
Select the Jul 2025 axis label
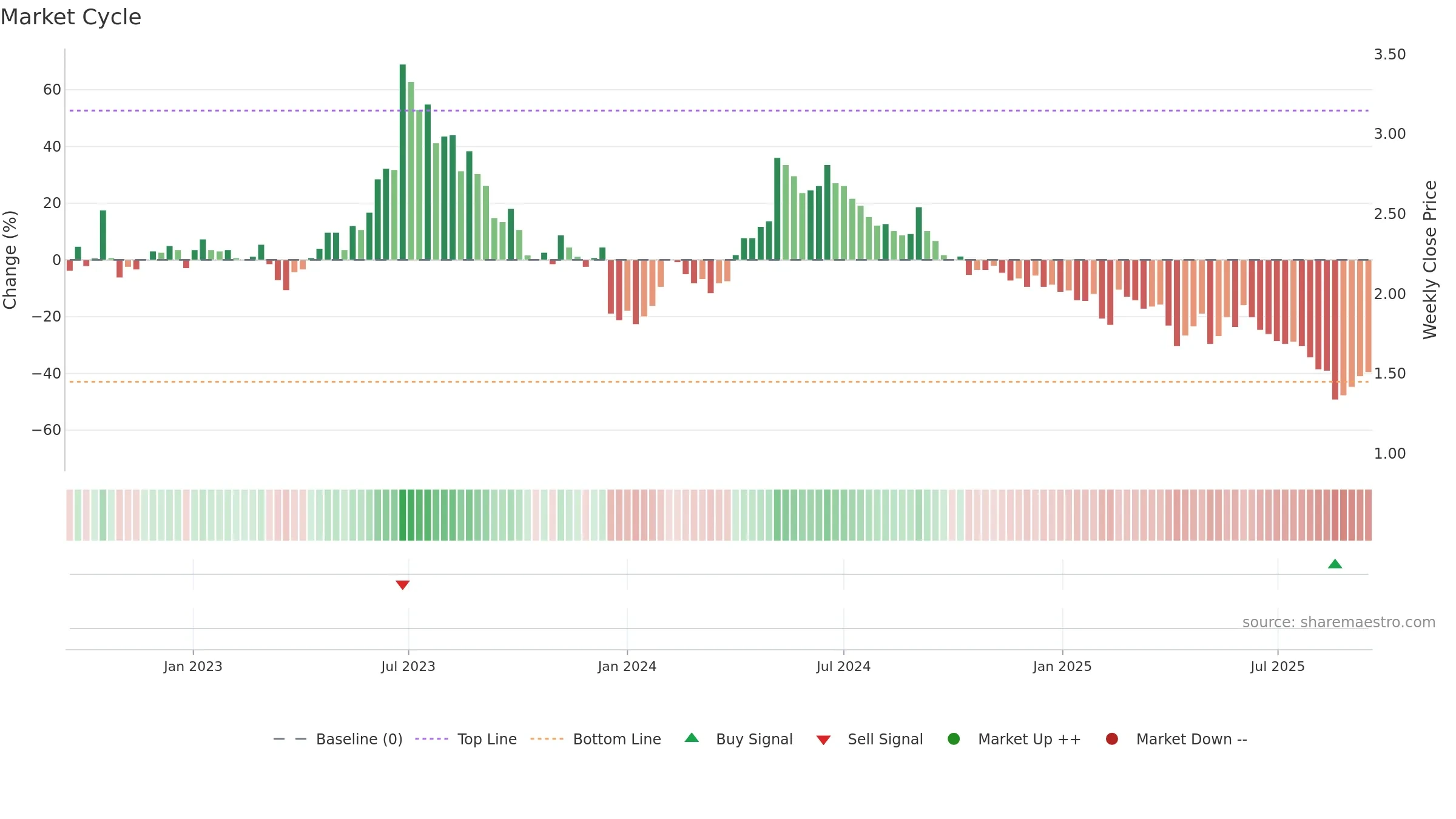[1278, 666]
